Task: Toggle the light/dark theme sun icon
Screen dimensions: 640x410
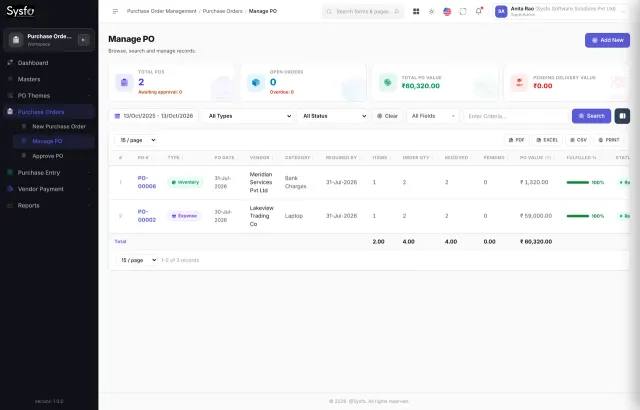Action: (431, 11)
